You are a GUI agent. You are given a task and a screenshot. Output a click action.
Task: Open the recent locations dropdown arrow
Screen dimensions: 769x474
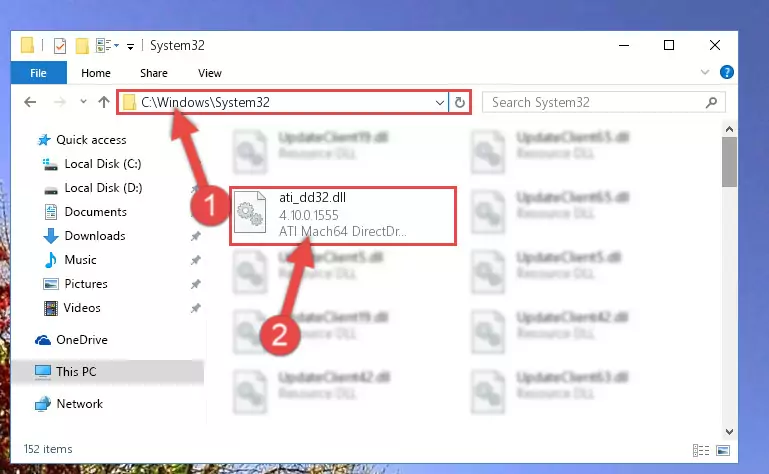tap(83, 102)
